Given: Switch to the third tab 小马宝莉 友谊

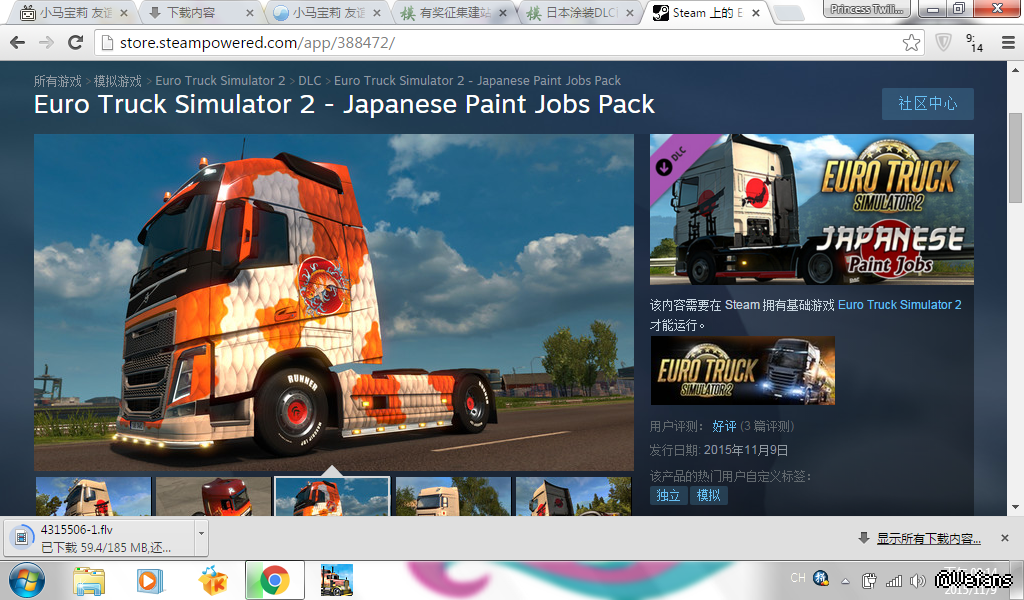Looking at the screenshot, I should click(327, 12).
